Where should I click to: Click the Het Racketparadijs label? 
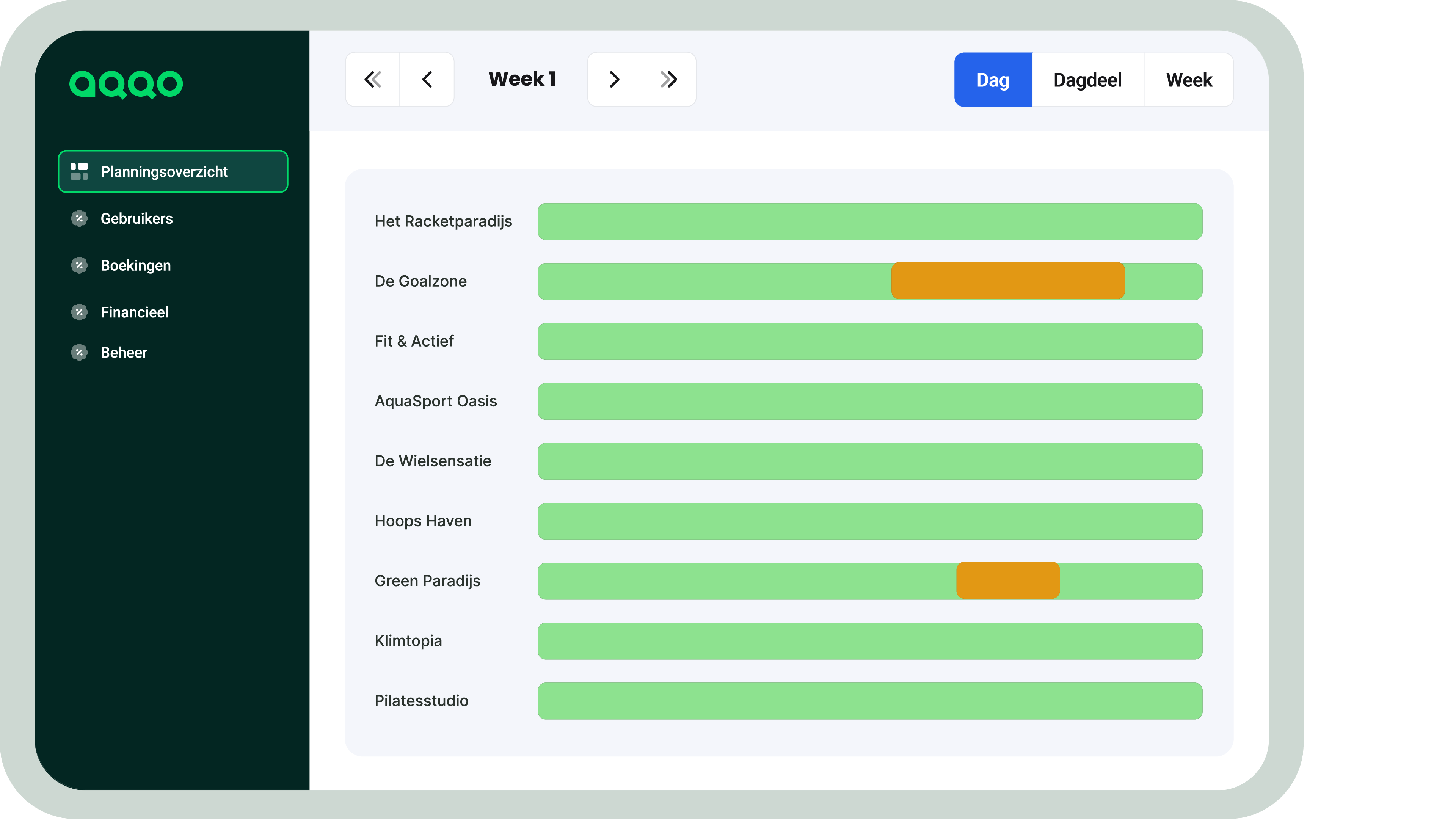pyautogui.click(x=443, y=221)
